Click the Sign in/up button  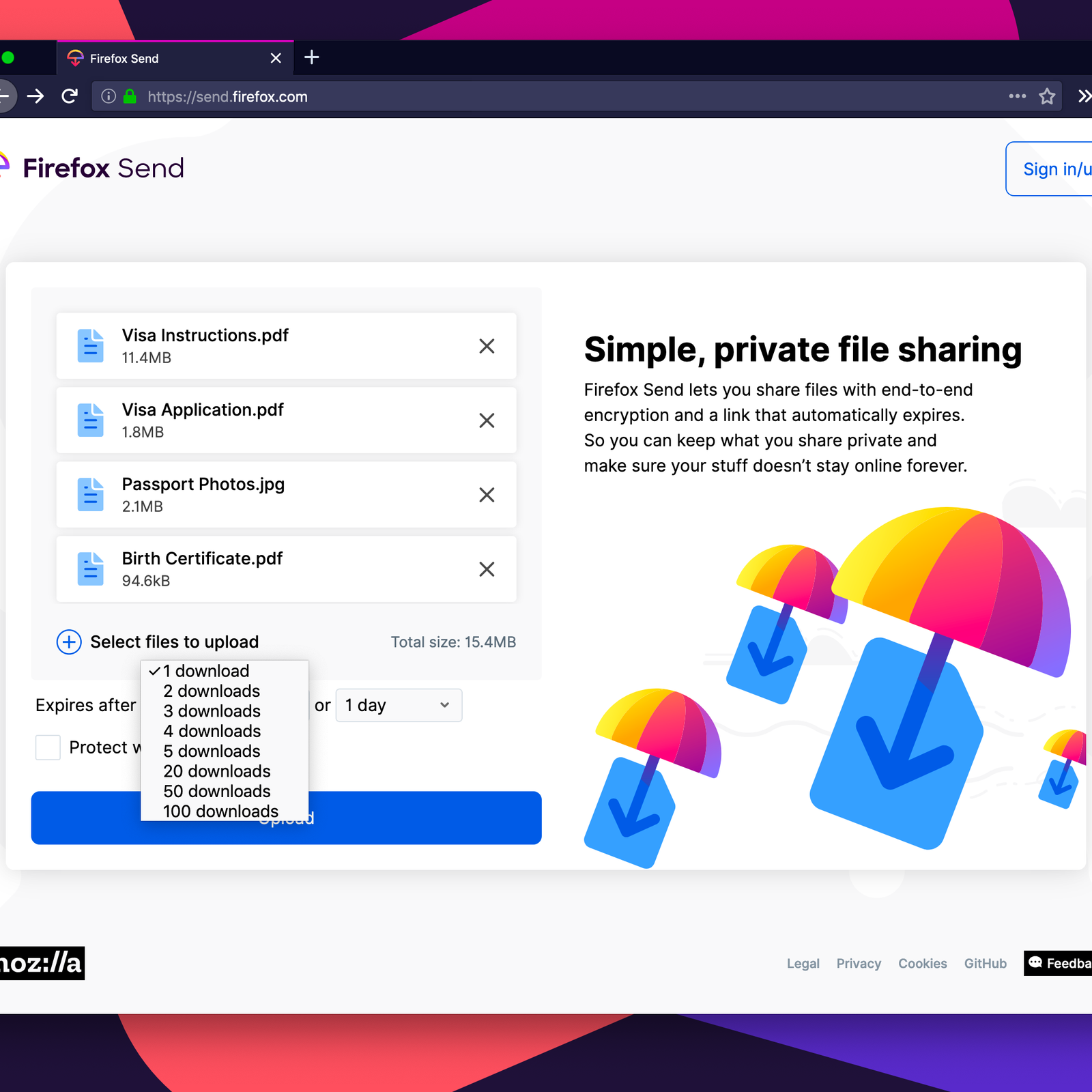[x=1049, y=169]
